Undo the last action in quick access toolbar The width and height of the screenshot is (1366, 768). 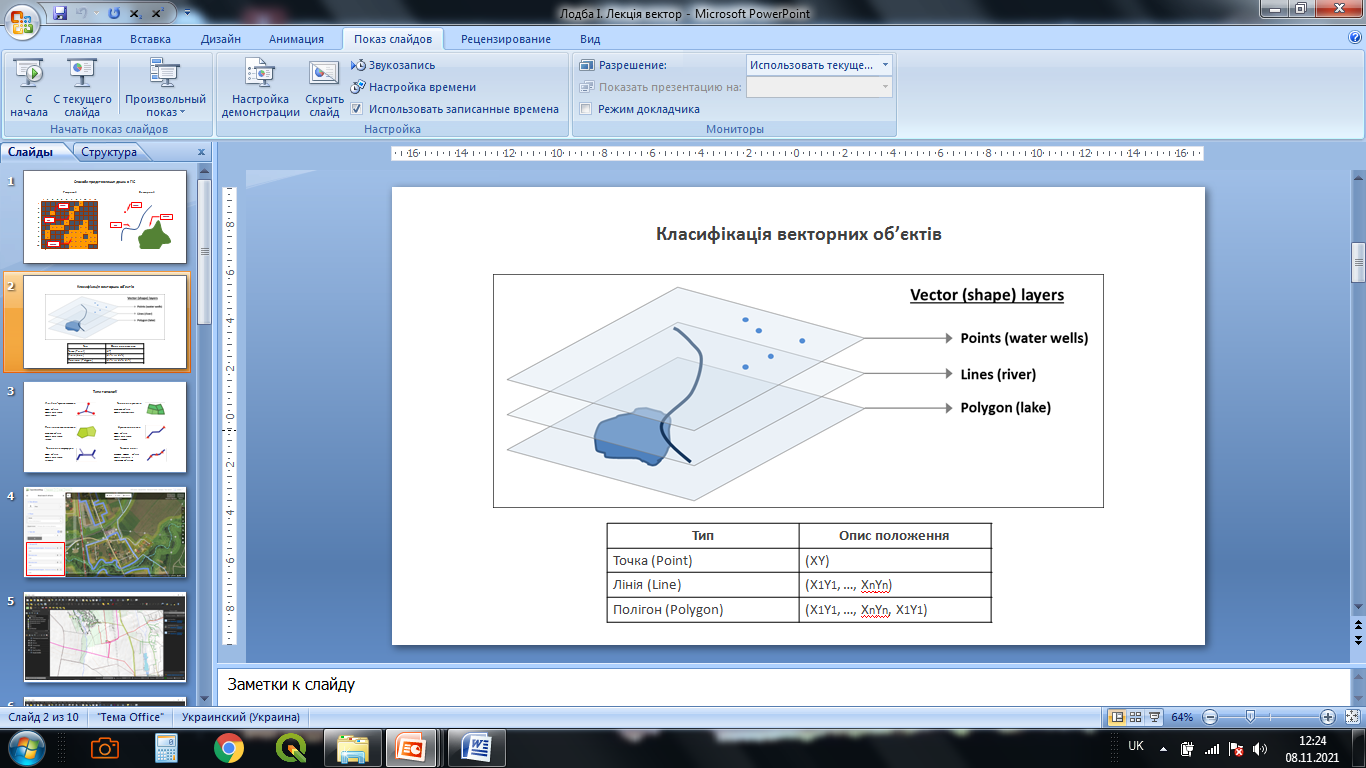[x=83, y=14]
